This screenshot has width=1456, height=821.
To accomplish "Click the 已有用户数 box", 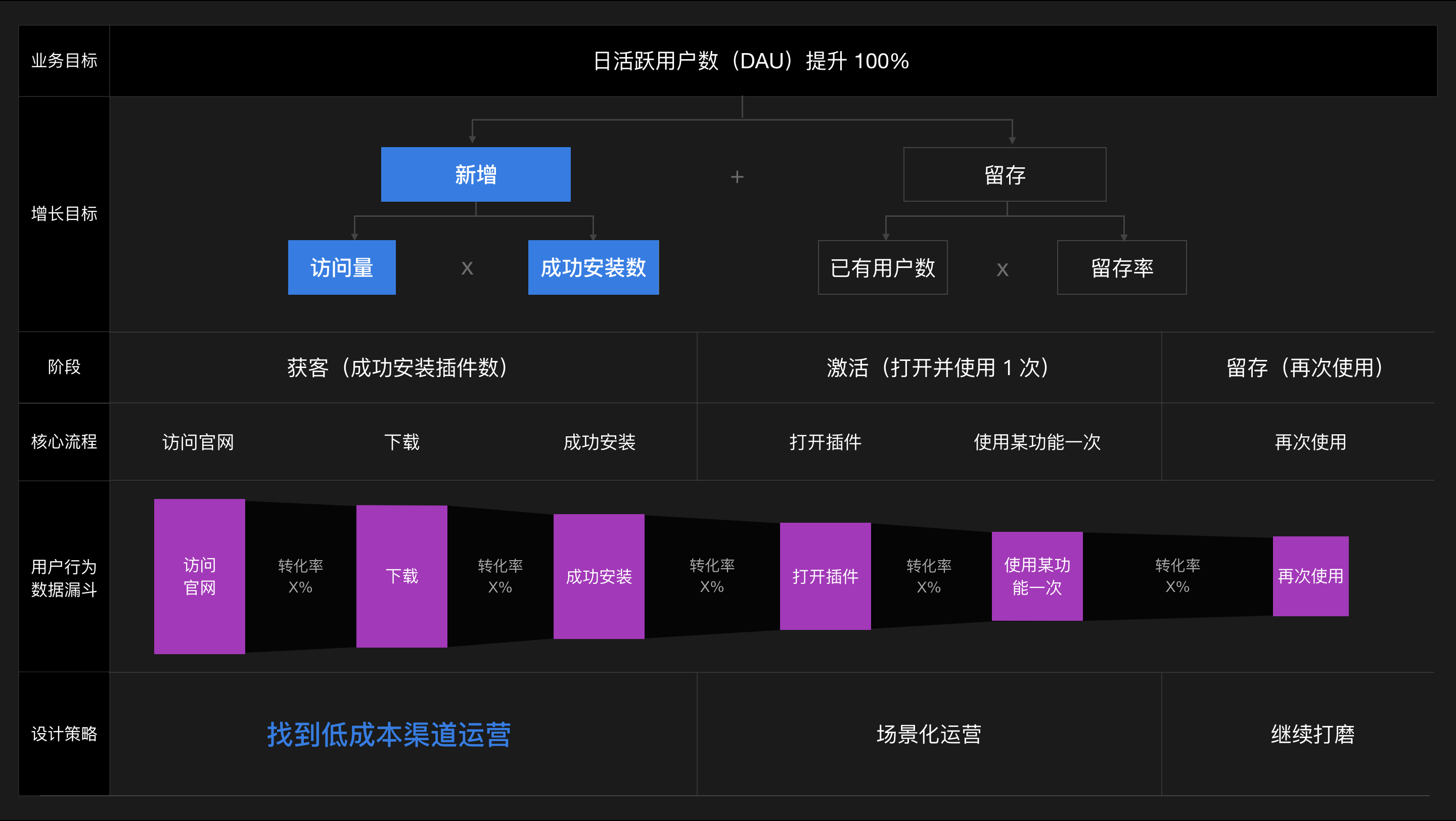I will 882,267.
